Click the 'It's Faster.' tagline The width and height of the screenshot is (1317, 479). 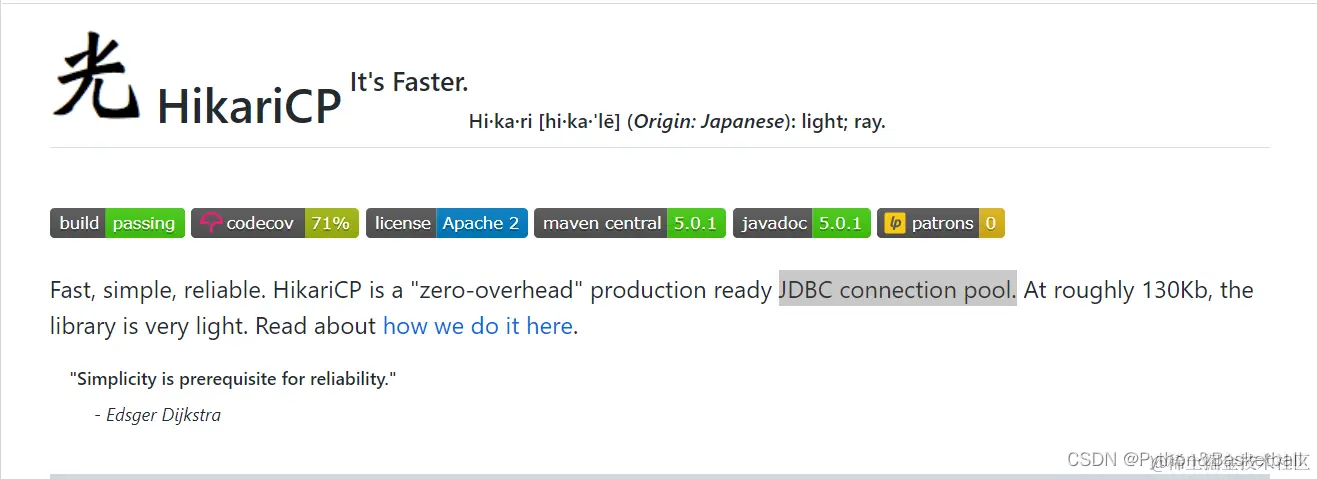409,82
